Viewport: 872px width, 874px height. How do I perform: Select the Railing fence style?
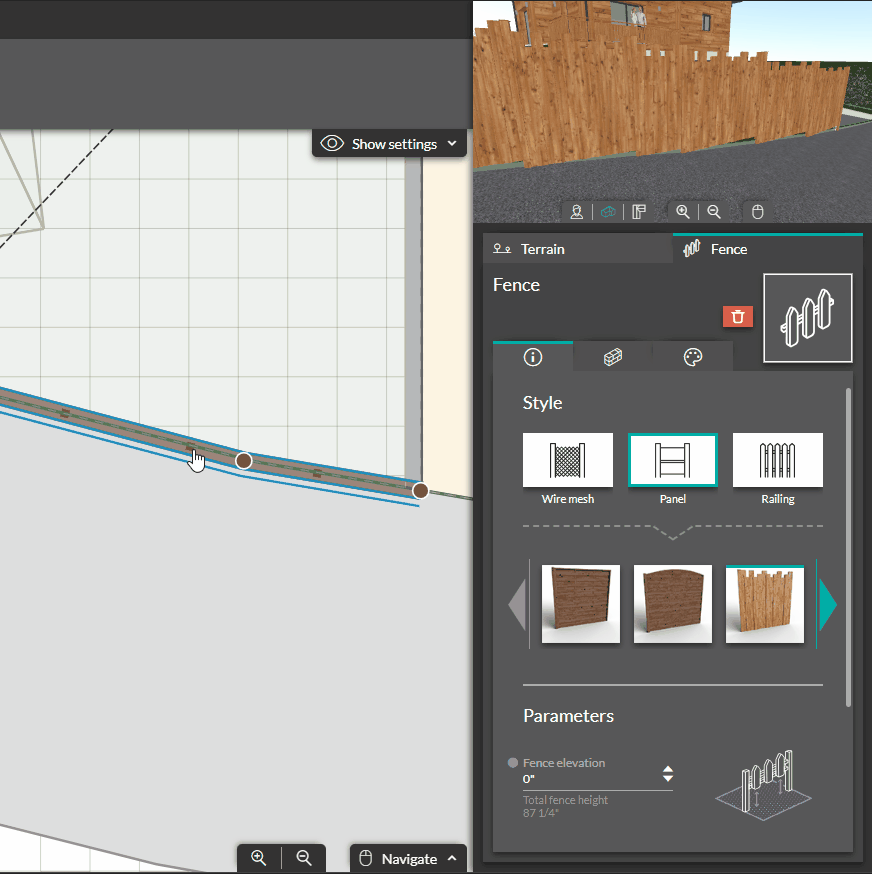click(x=777, y=460)
